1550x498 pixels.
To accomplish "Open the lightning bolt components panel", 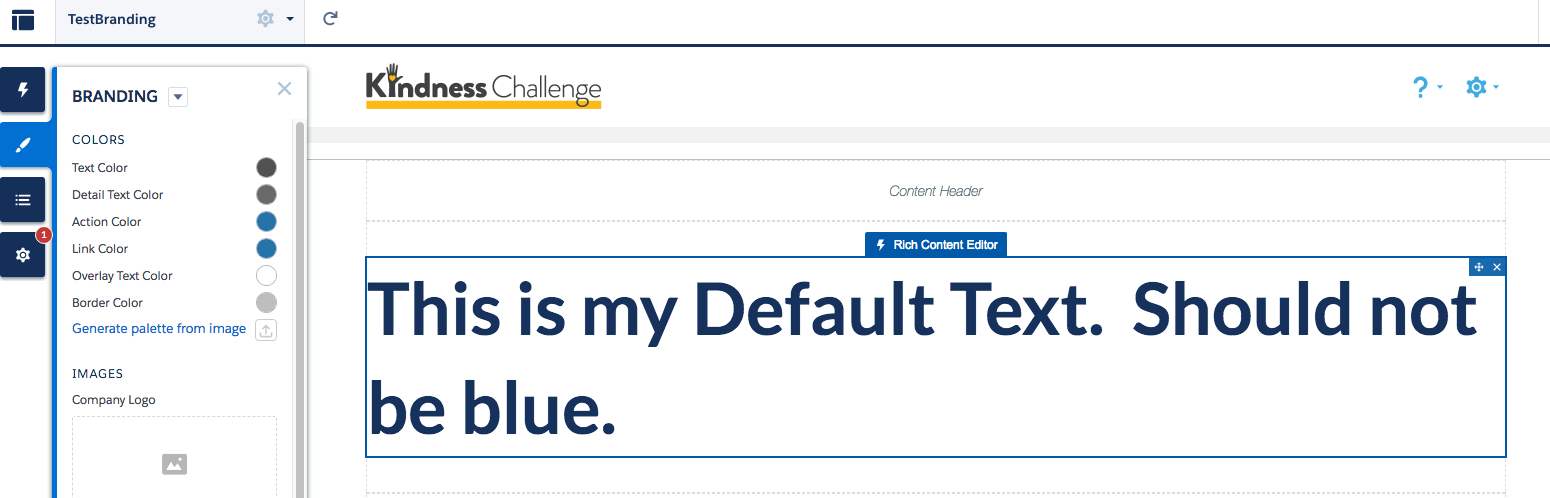I will [x=23, y=91].
